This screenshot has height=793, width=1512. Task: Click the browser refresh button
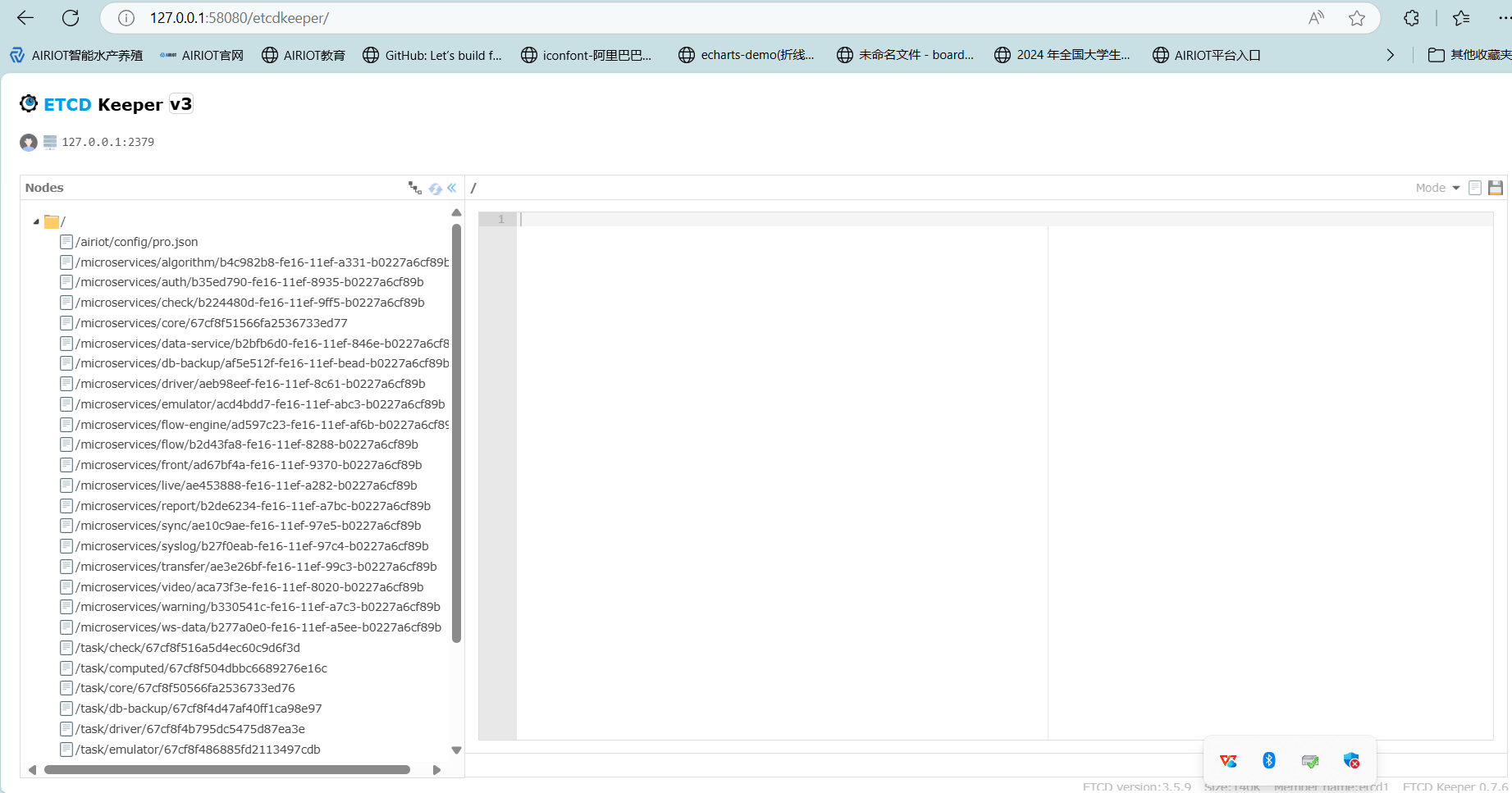pos(71,18)
